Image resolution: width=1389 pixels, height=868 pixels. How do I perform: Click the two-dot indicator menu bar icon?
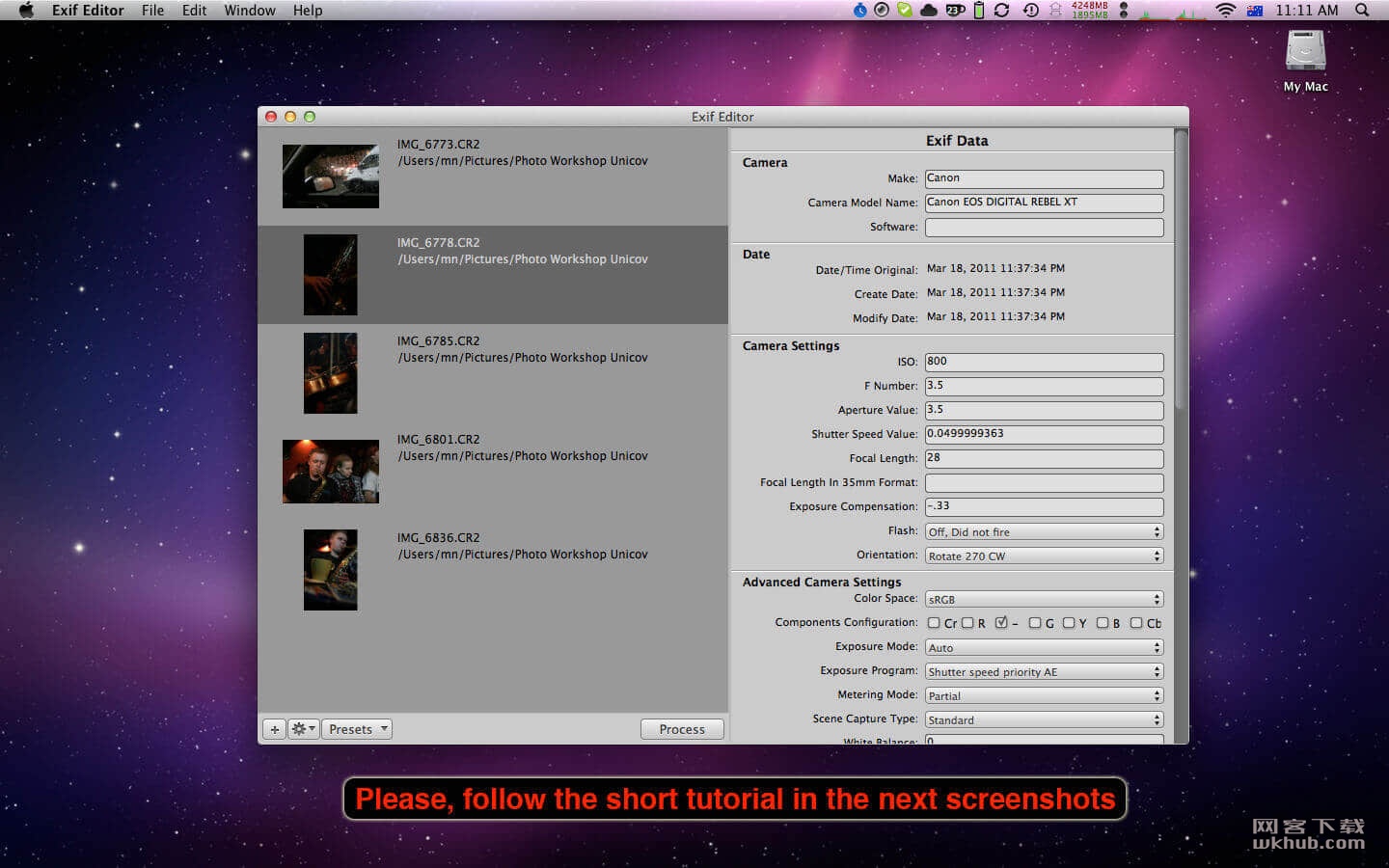(x=1123, y=11)
